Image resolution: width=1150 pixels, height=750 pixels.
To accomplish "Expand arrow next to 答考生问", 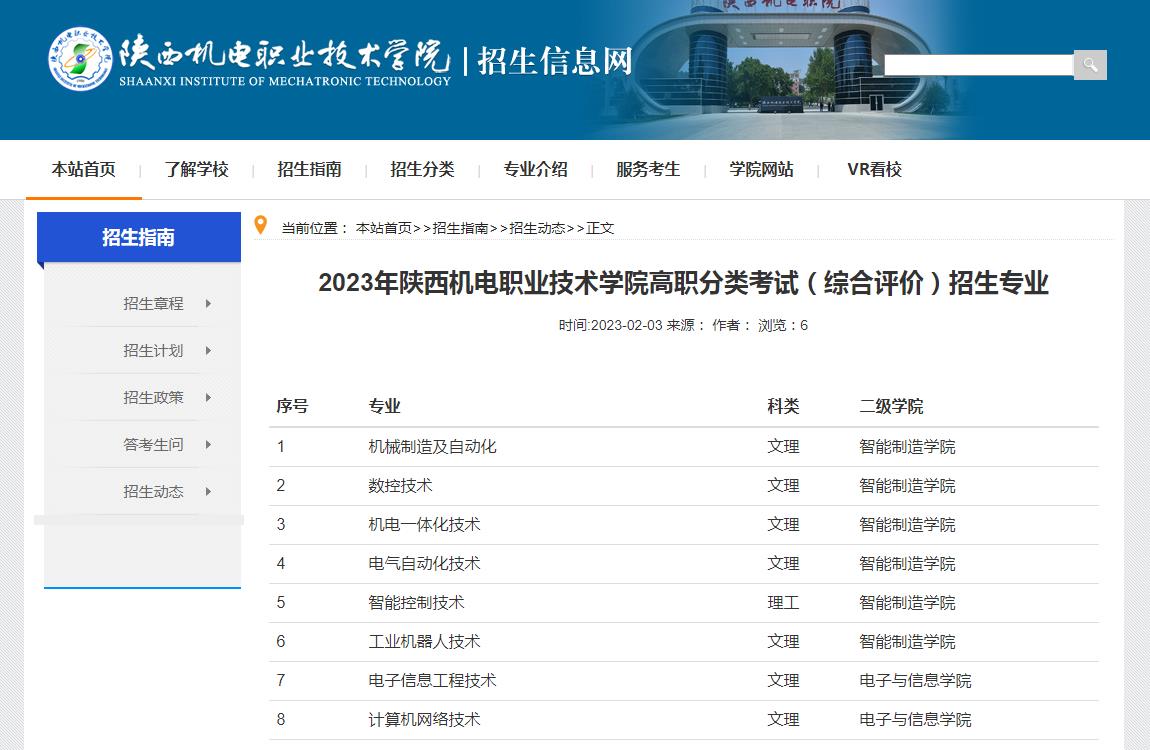I will [x=208, y=444].
